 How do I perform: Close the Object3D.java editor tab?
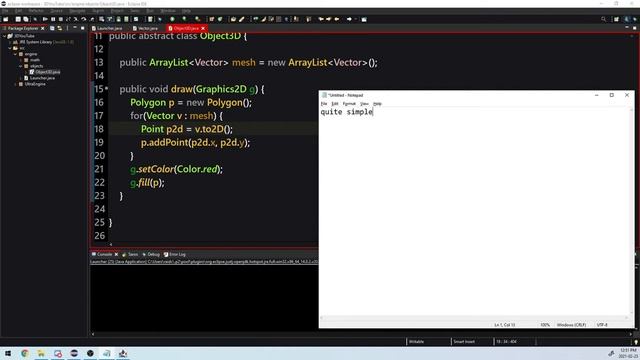click(203, 28)
